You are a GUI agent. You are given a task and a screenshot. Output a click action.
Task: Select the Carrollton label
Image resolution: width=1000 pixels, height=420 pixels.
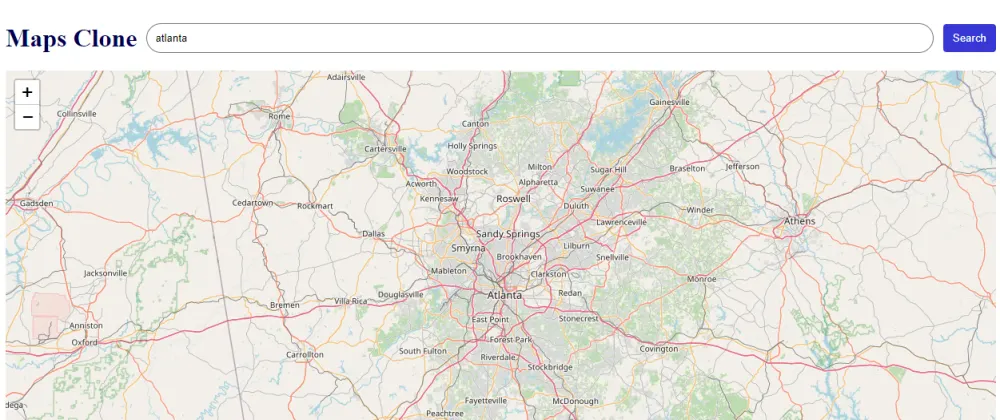(x=305, y=354)
